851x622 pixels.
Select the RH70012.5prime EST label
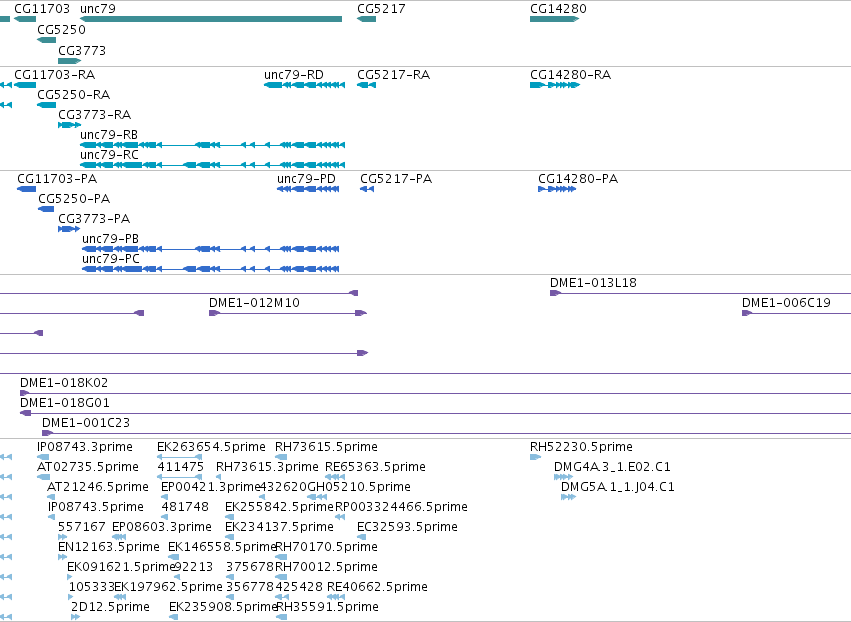pyautogui.click(x=326, y=567)
